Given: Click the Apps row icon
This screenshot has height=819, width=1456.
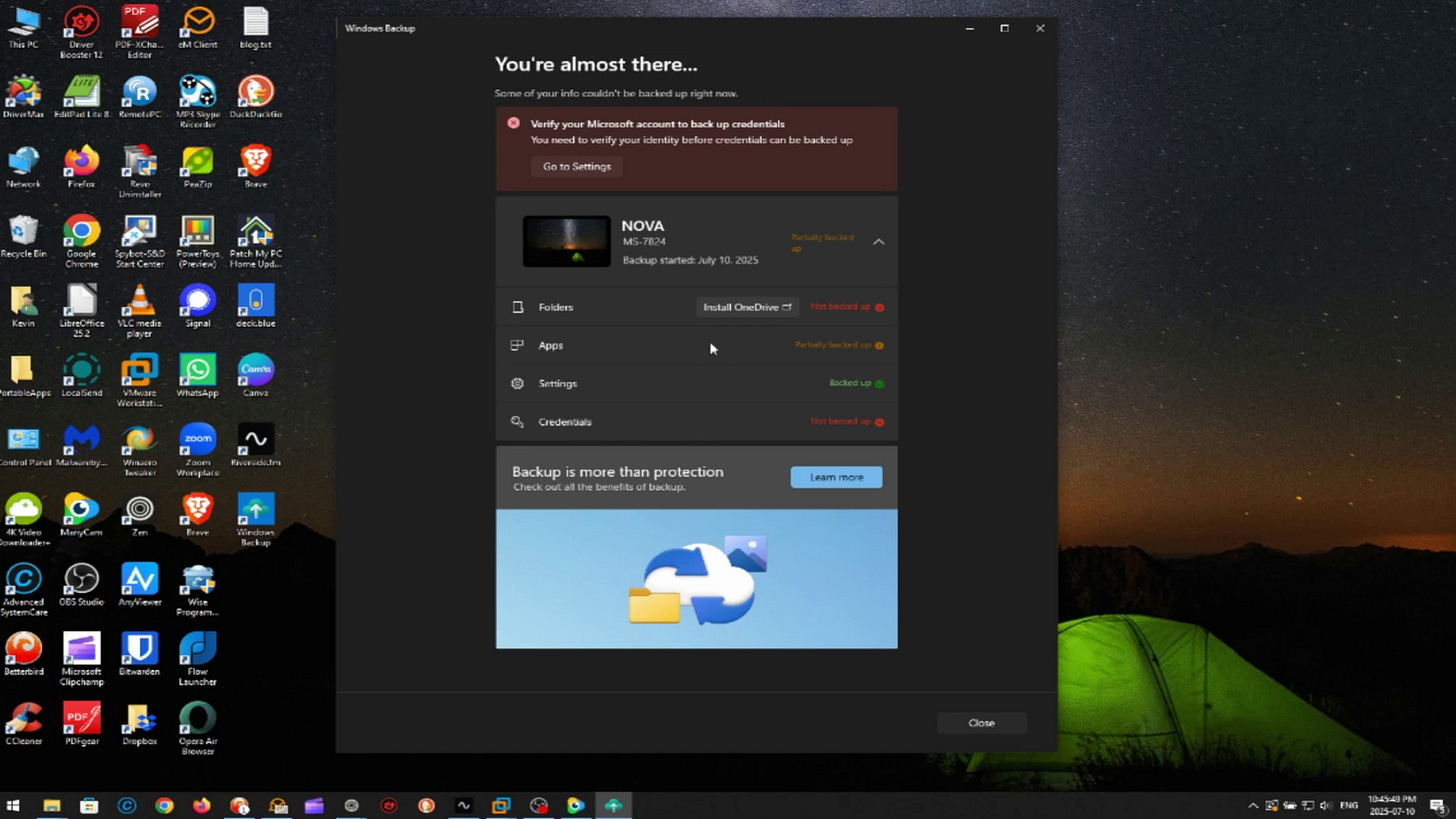Looking at the screenshot, I should (x=517, y=345).
